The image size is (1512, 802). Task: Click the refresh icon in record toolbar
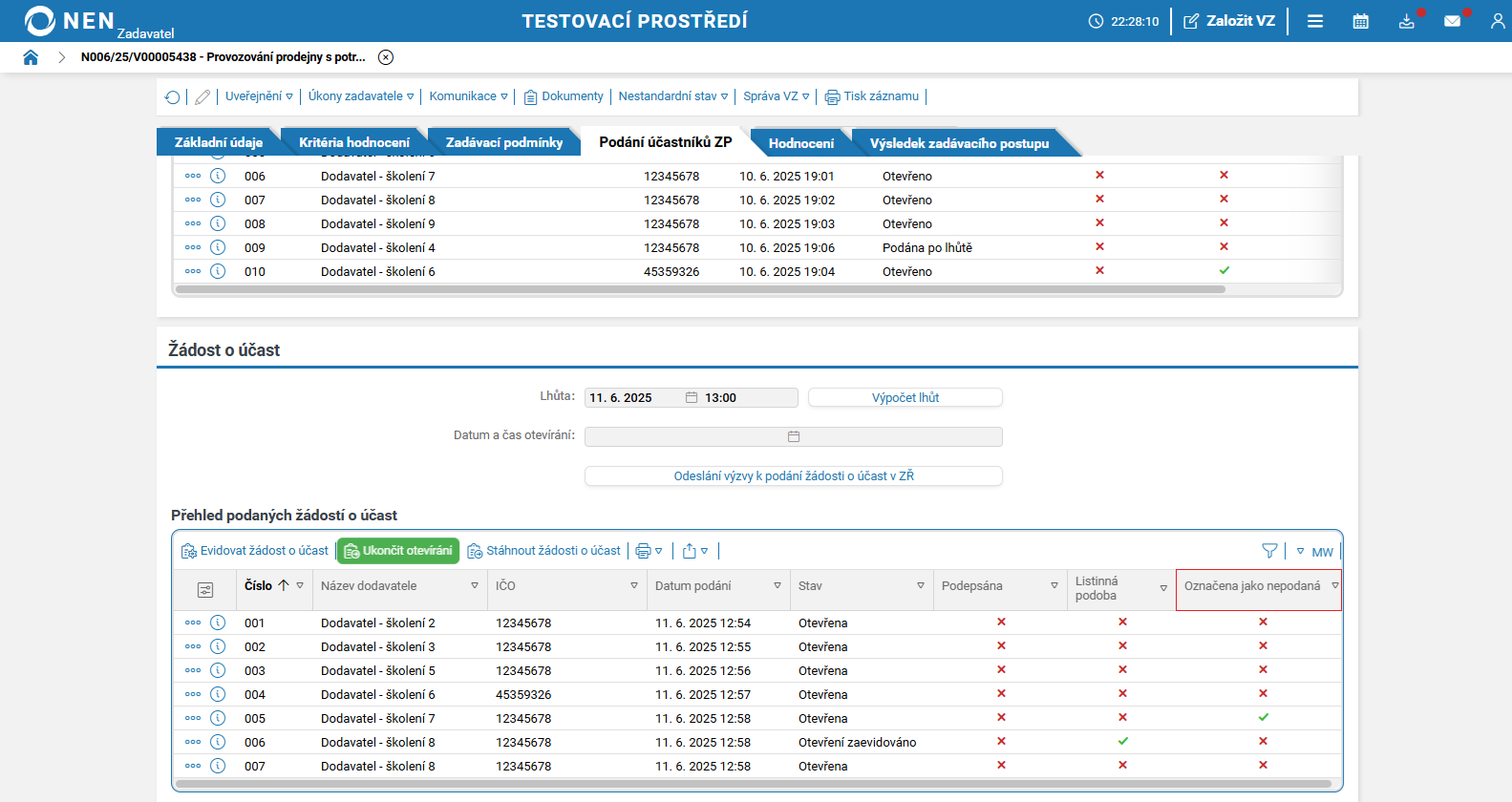coord(172,96)
